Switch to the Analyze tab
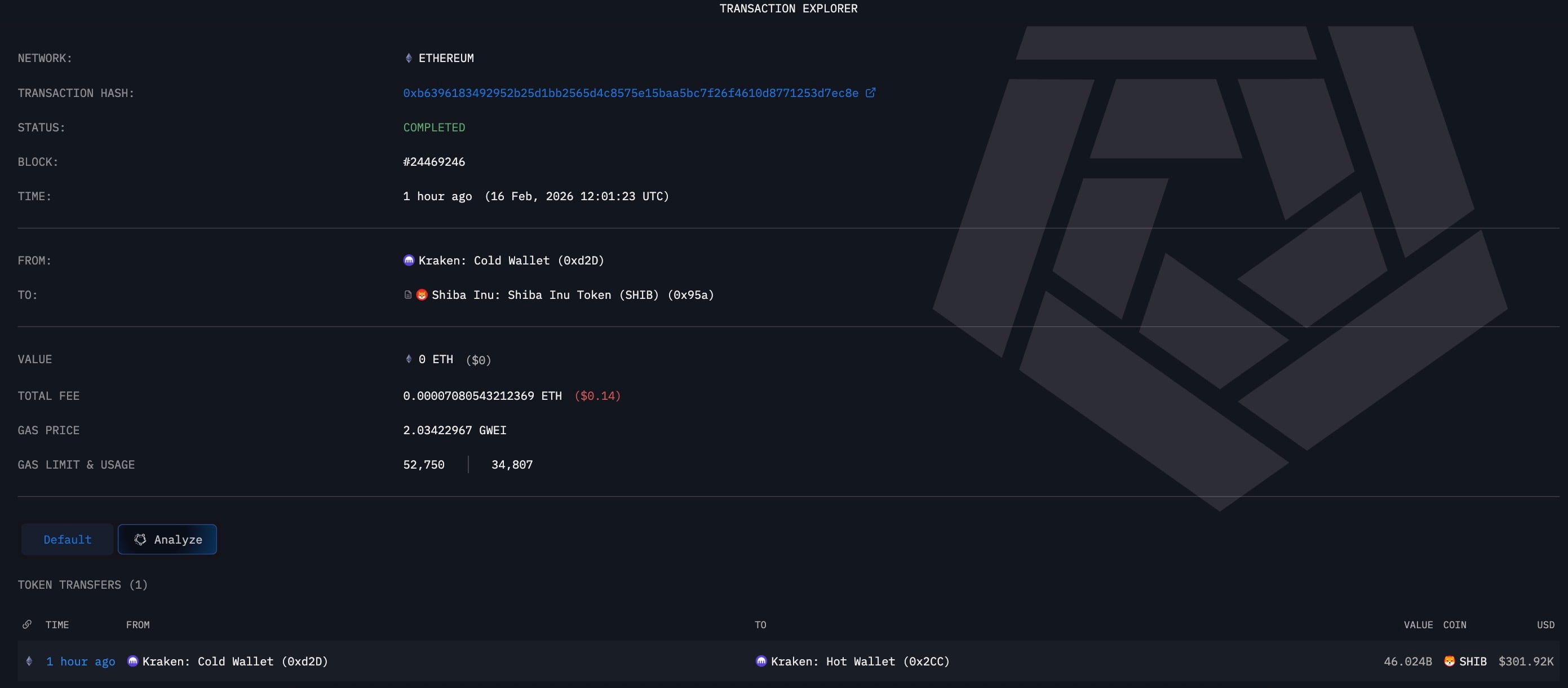This screenshot has height=688, width=1568. point(167,540)
